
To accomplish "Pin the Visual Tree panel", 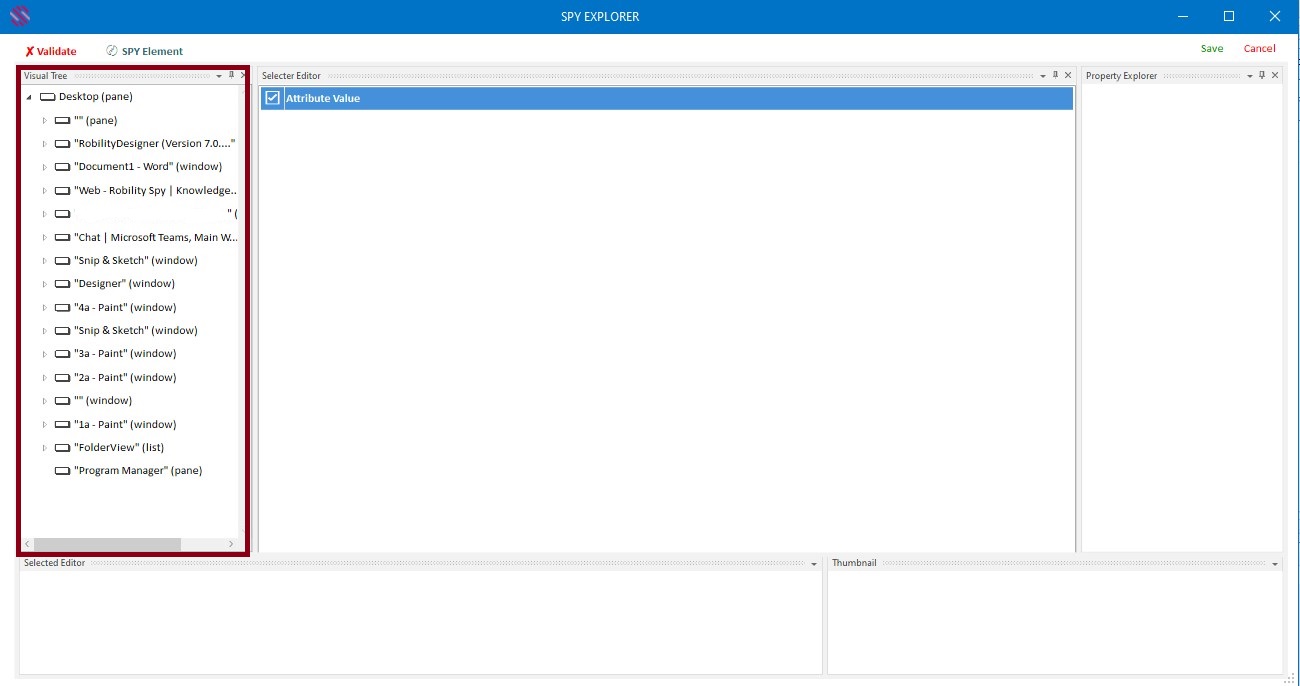I will (231, 75).
